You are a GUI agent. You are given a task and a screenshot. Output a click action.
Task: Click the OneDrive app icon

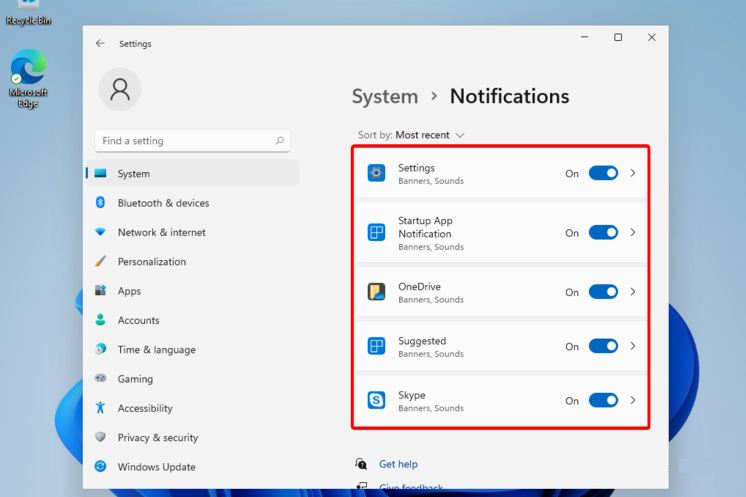376,292
